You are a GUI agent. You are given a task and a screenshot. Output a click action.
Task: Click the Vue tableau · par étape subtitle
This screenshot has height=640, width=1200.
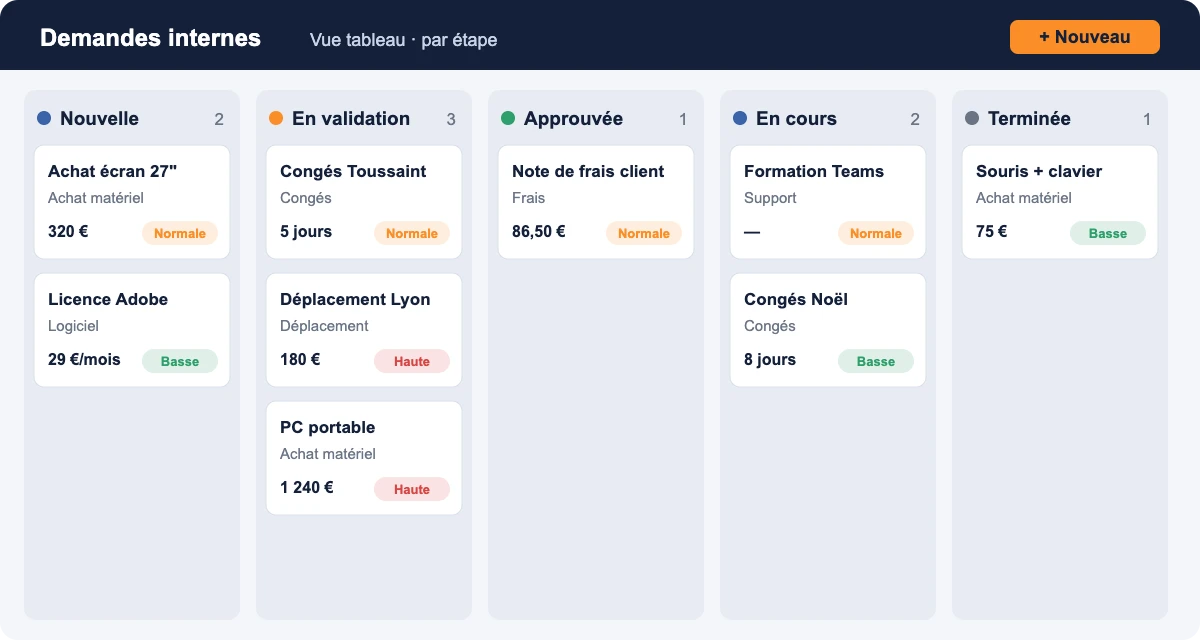coord(404,40)
